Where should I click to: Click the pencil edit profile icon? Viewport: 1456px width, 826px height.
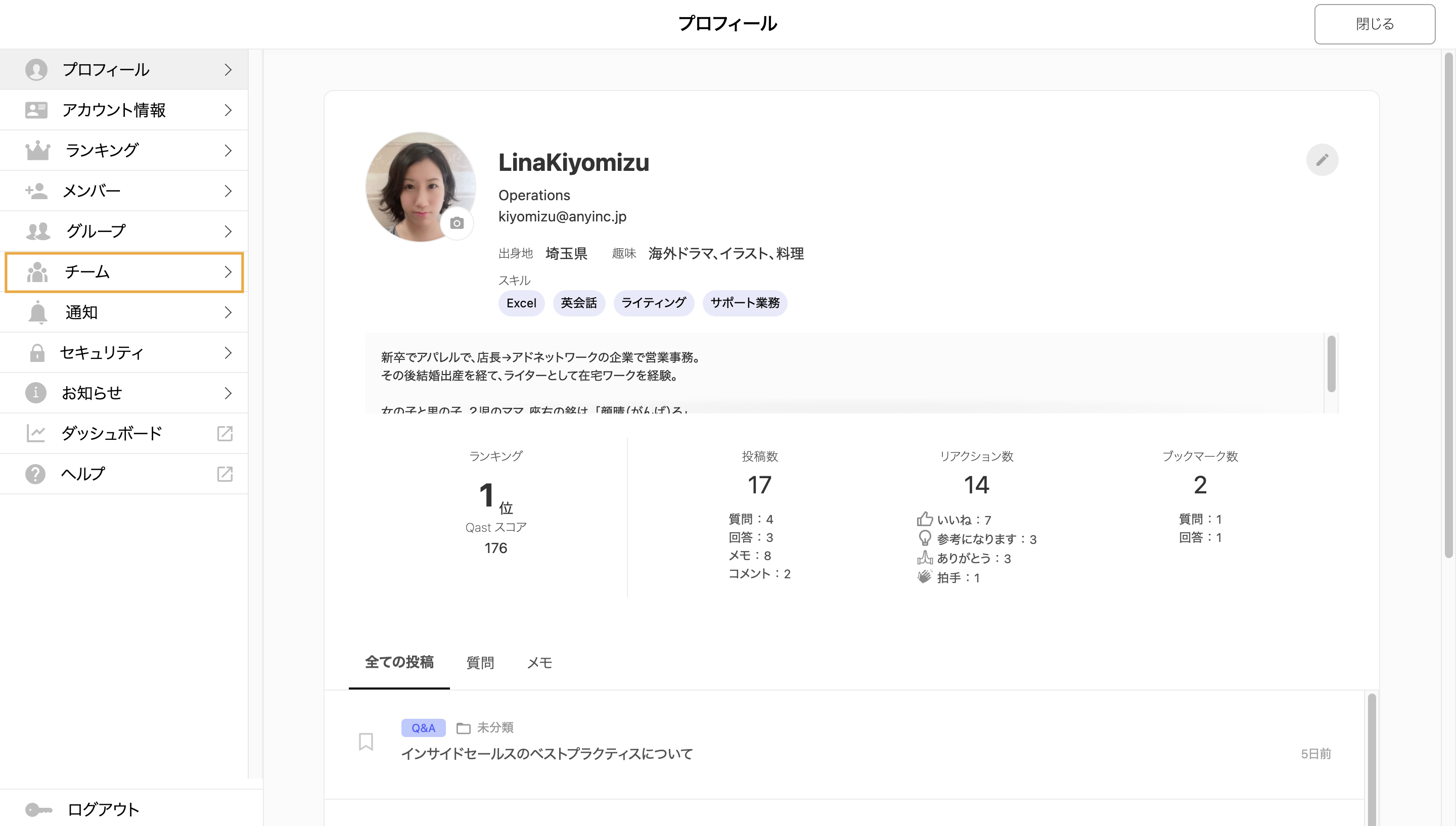click(1322, 159)
